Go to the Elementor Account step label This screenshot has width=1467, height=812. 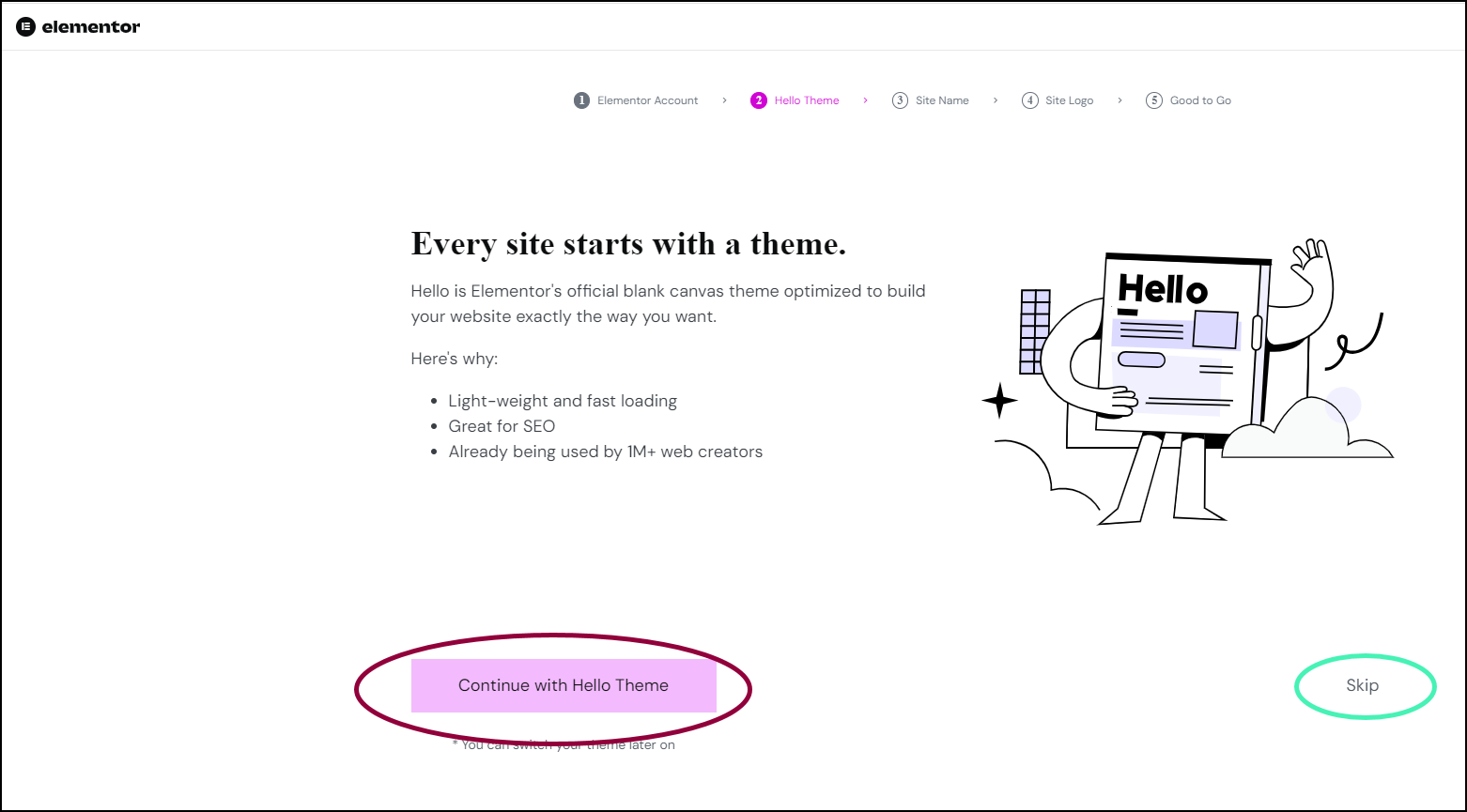[x=648, y=100]
